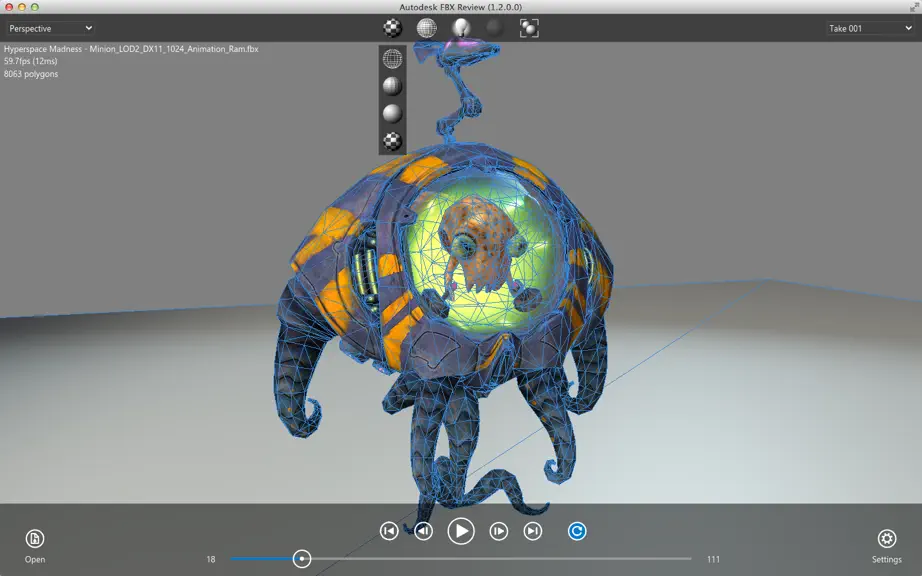Viewport: 922px width, 576px height.
Task: Toggle textures with the checkered sphere toolbar icon
Action: pos(393,28)
